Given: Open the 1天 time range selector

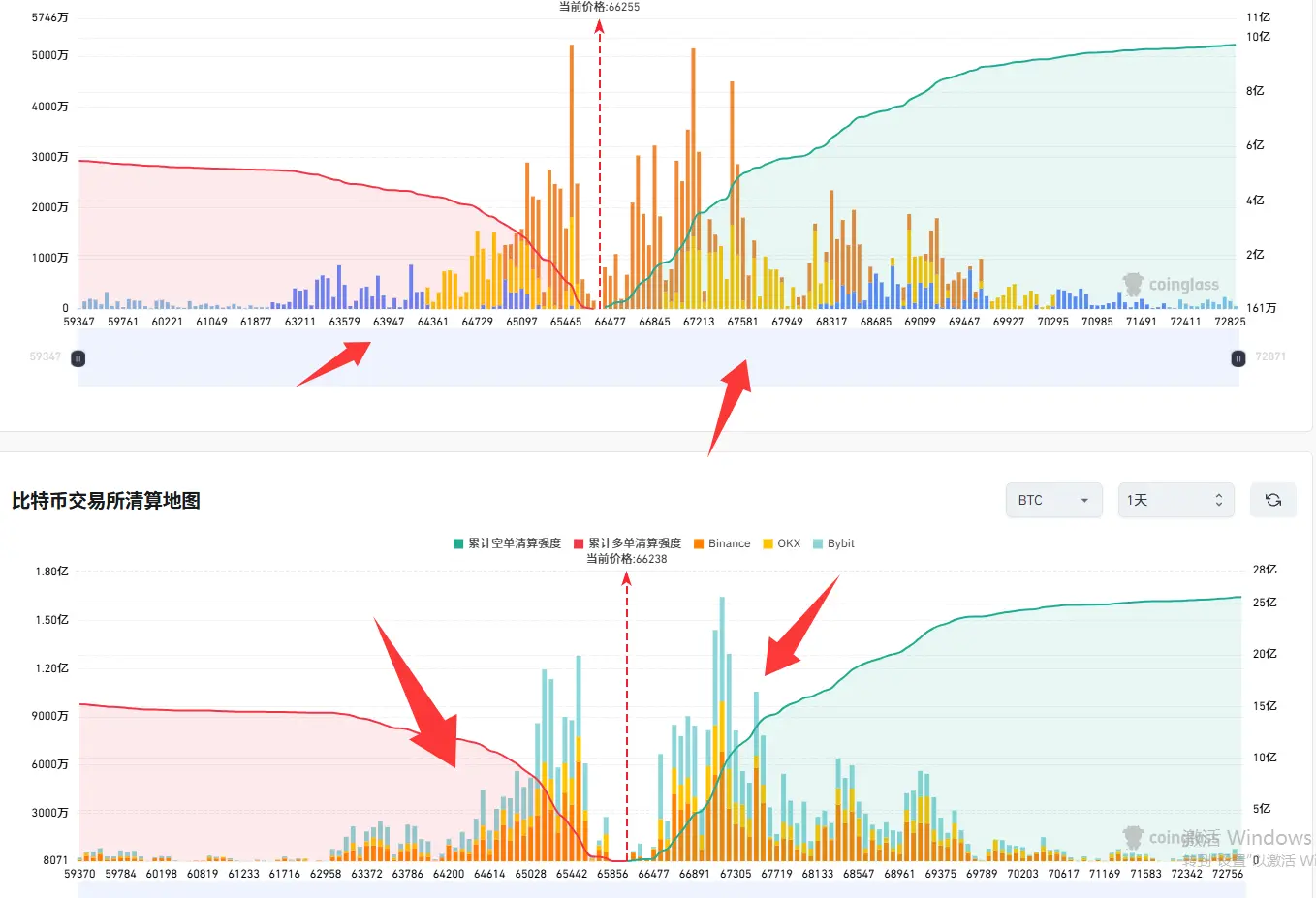Looking at the screenshot, I should [x=1175, y=500].
